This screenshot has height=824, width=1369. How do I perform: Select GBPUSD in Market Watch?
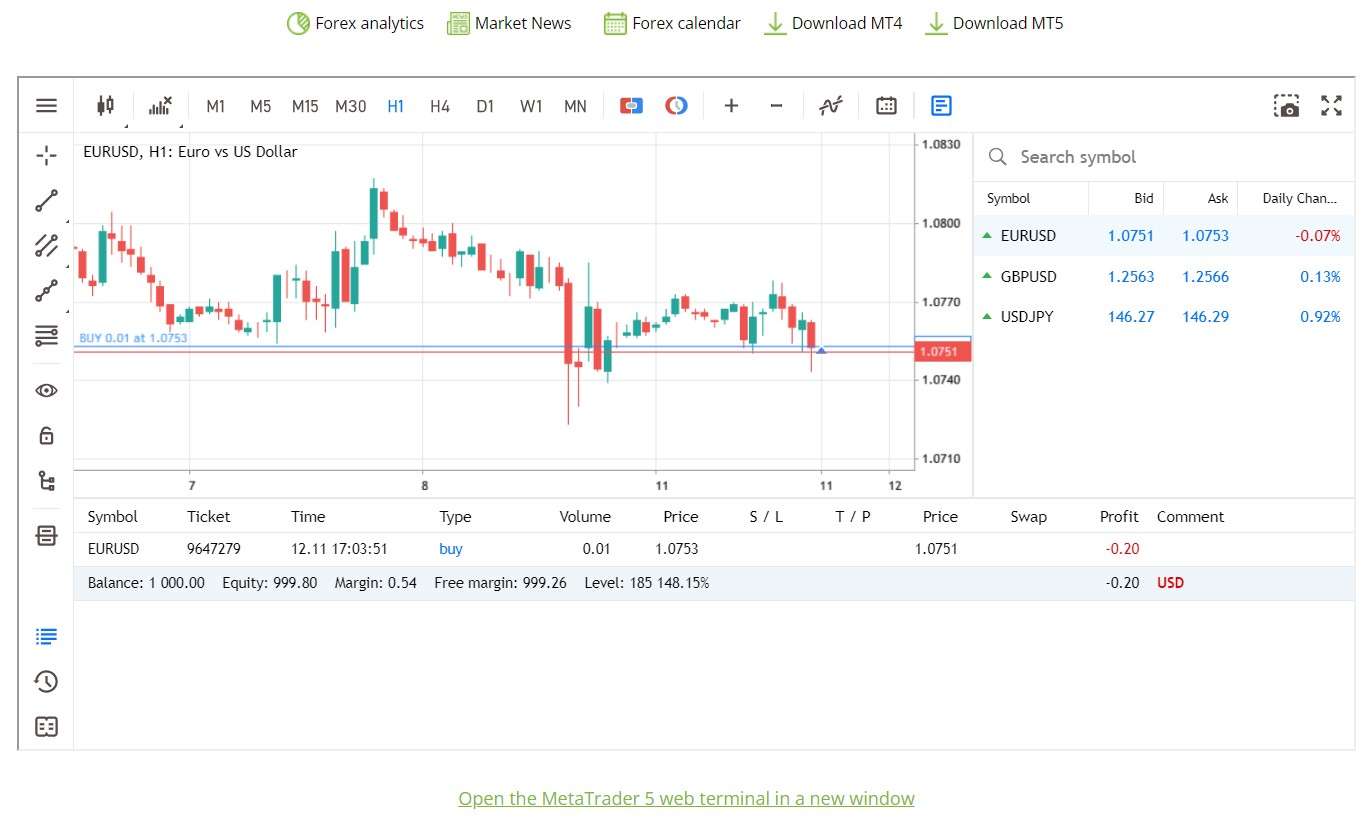1164,277
